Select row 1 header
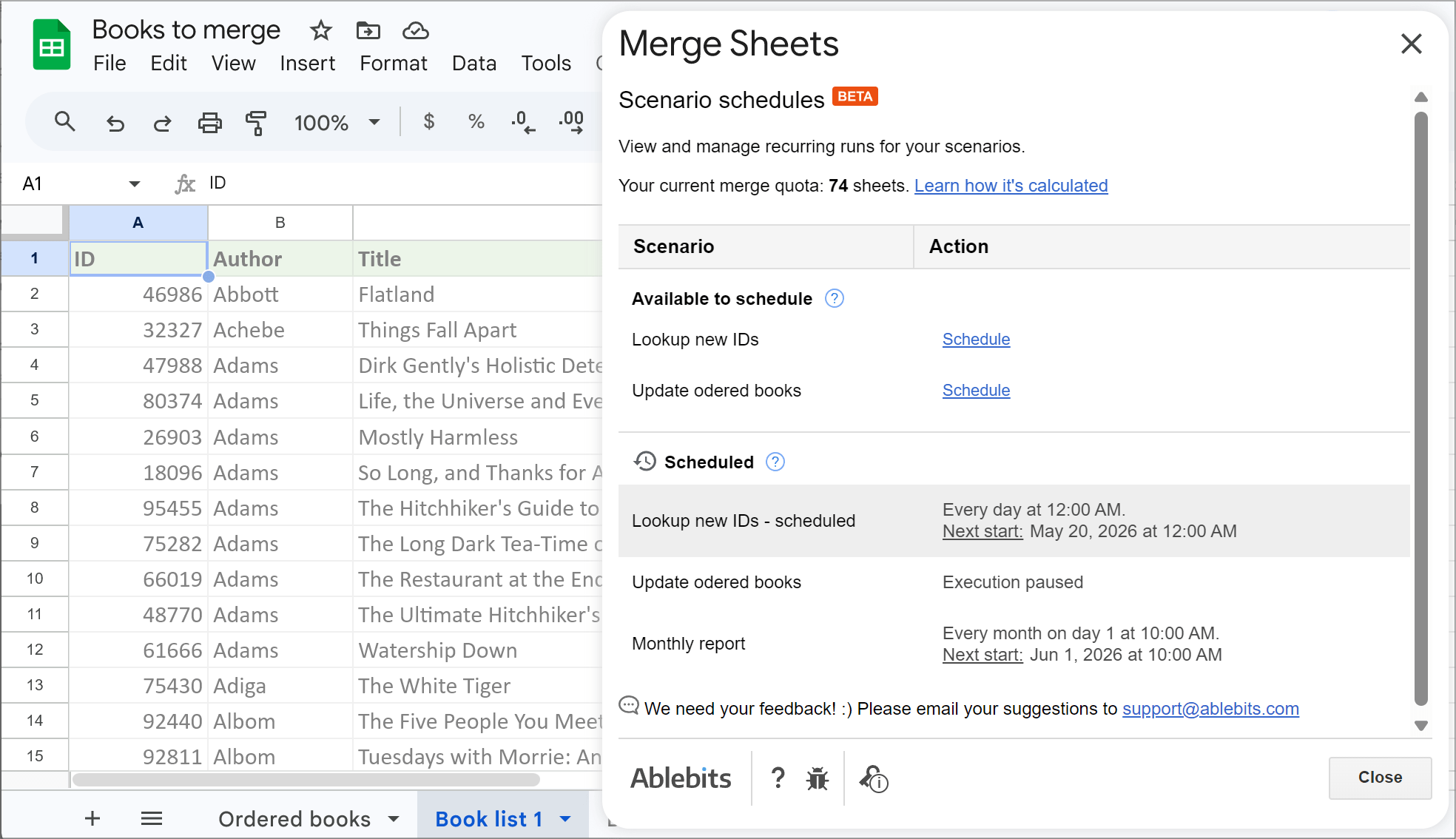Screen dimensions: 1456x839 point(34,258)
